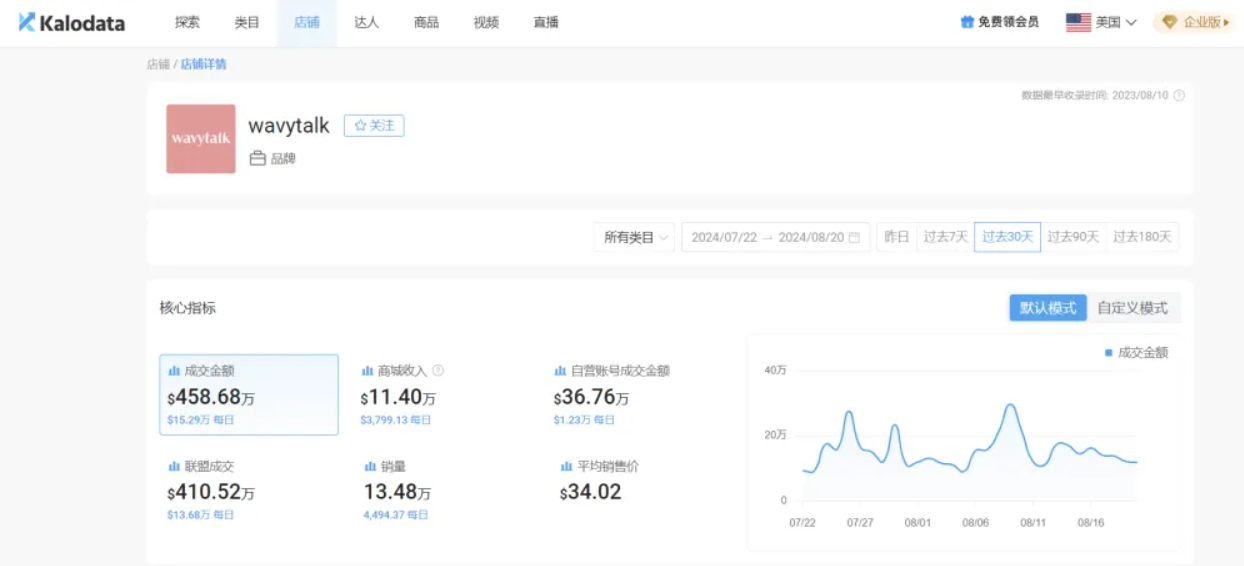Click the 核心指标 section heading

[x=188, y=308]
